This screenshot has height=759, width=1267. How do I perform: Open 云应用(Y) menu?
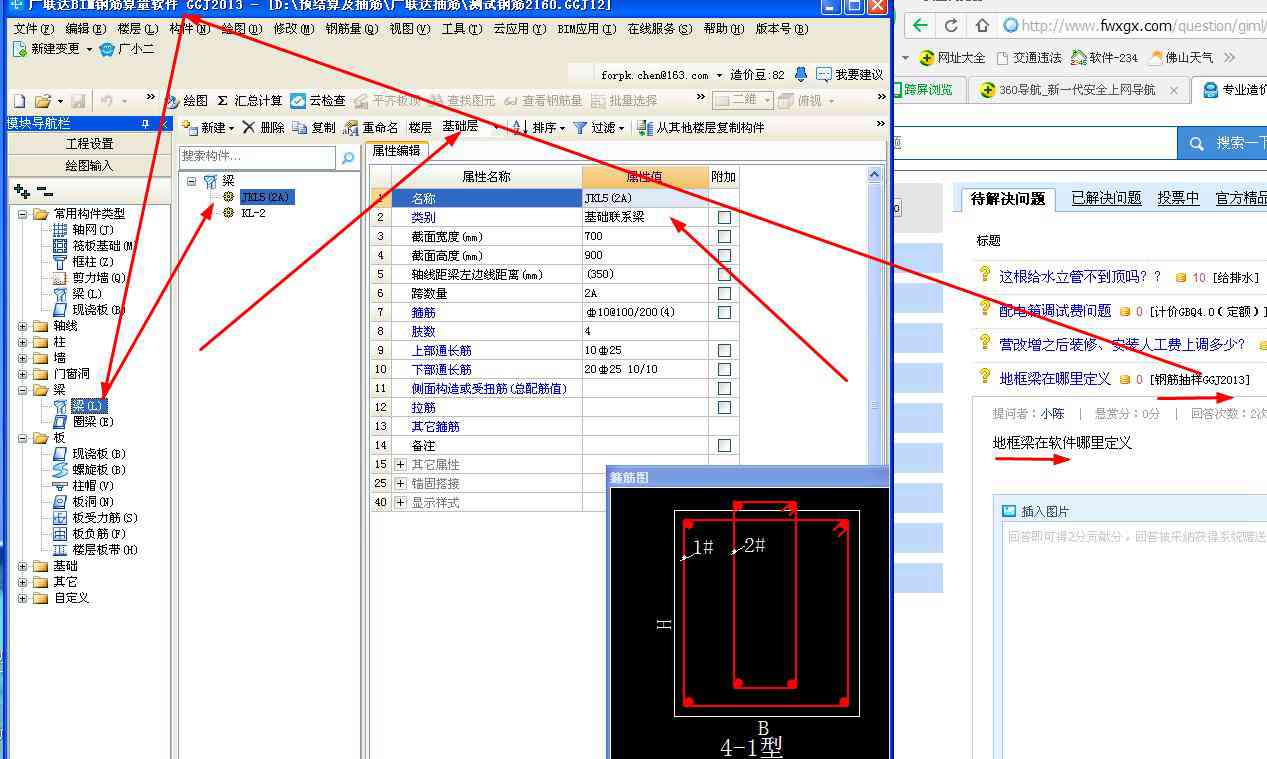pyautogui.click(x=520, y=29)
